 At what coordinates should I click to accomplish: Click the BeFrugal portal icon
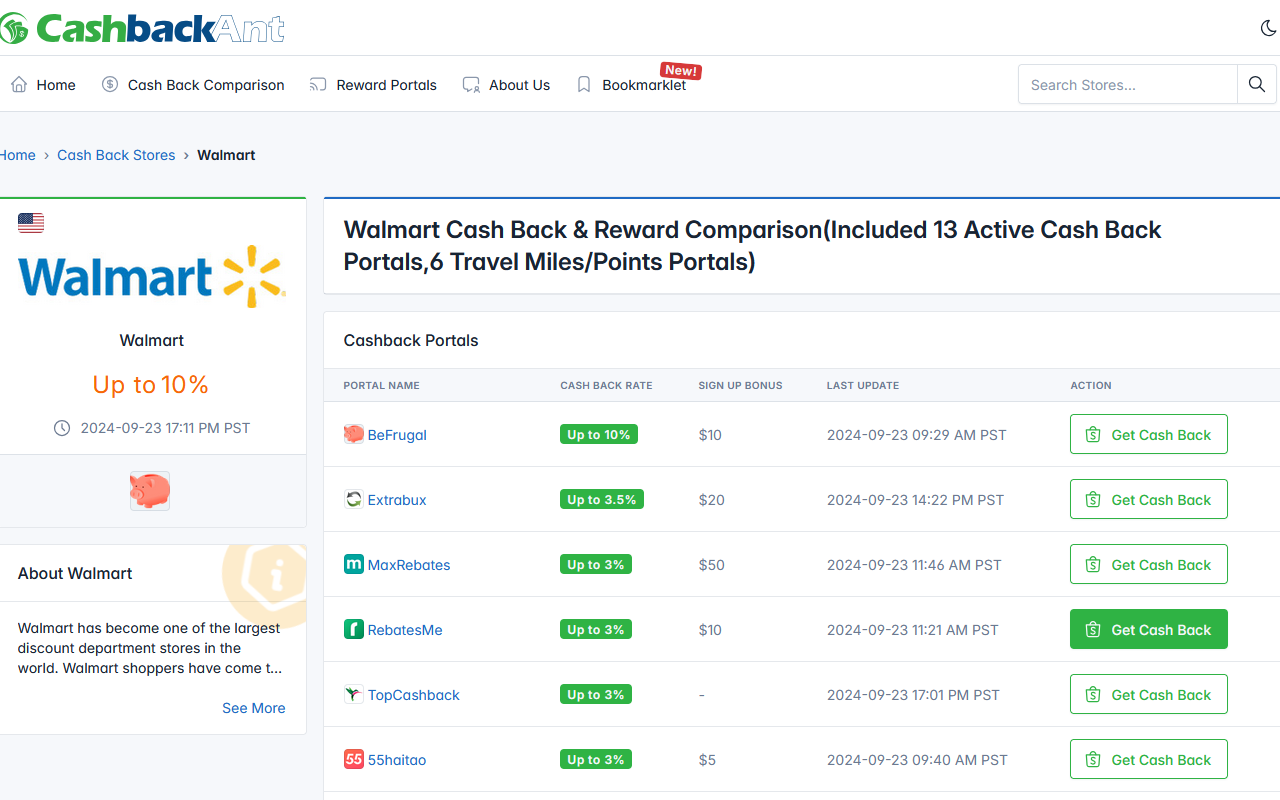tap(353, 434)
